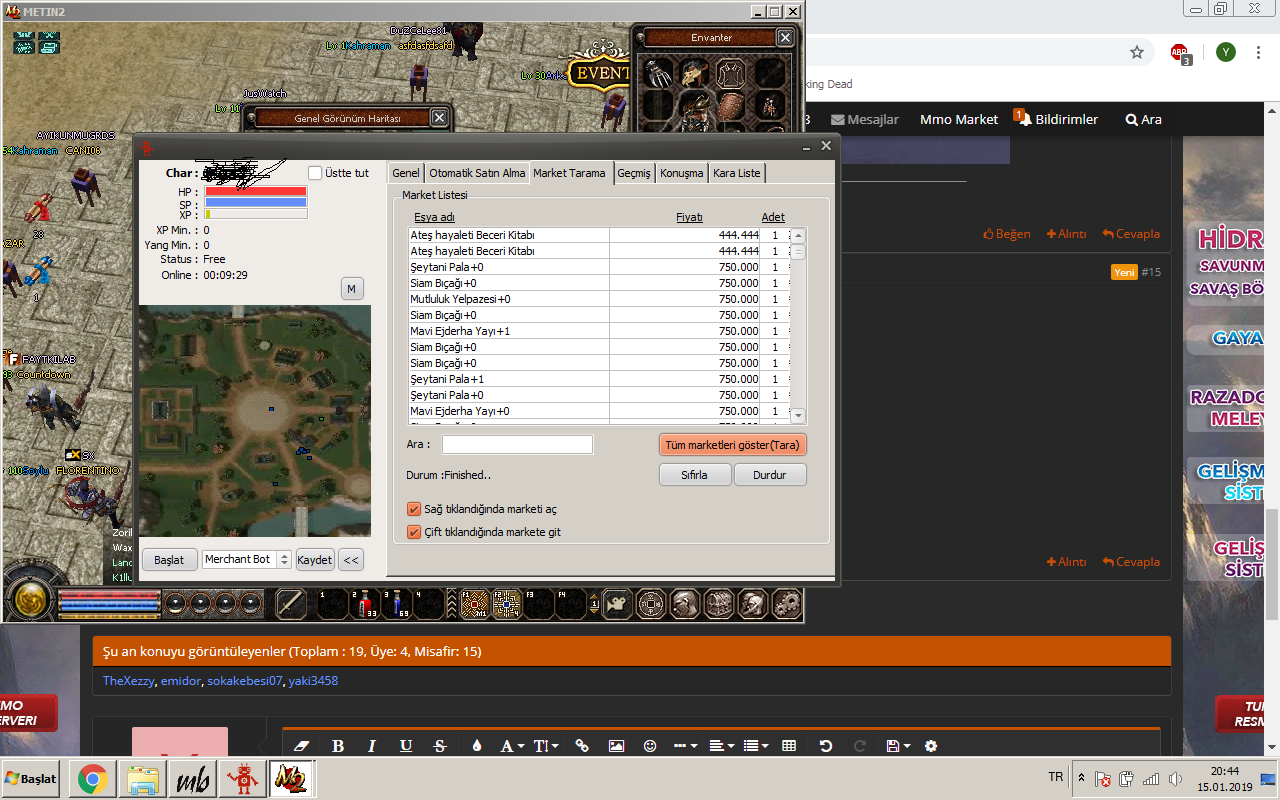Click the camera icon in the game bar
The width and height of the screenshot is (1280, 800).
617,603
